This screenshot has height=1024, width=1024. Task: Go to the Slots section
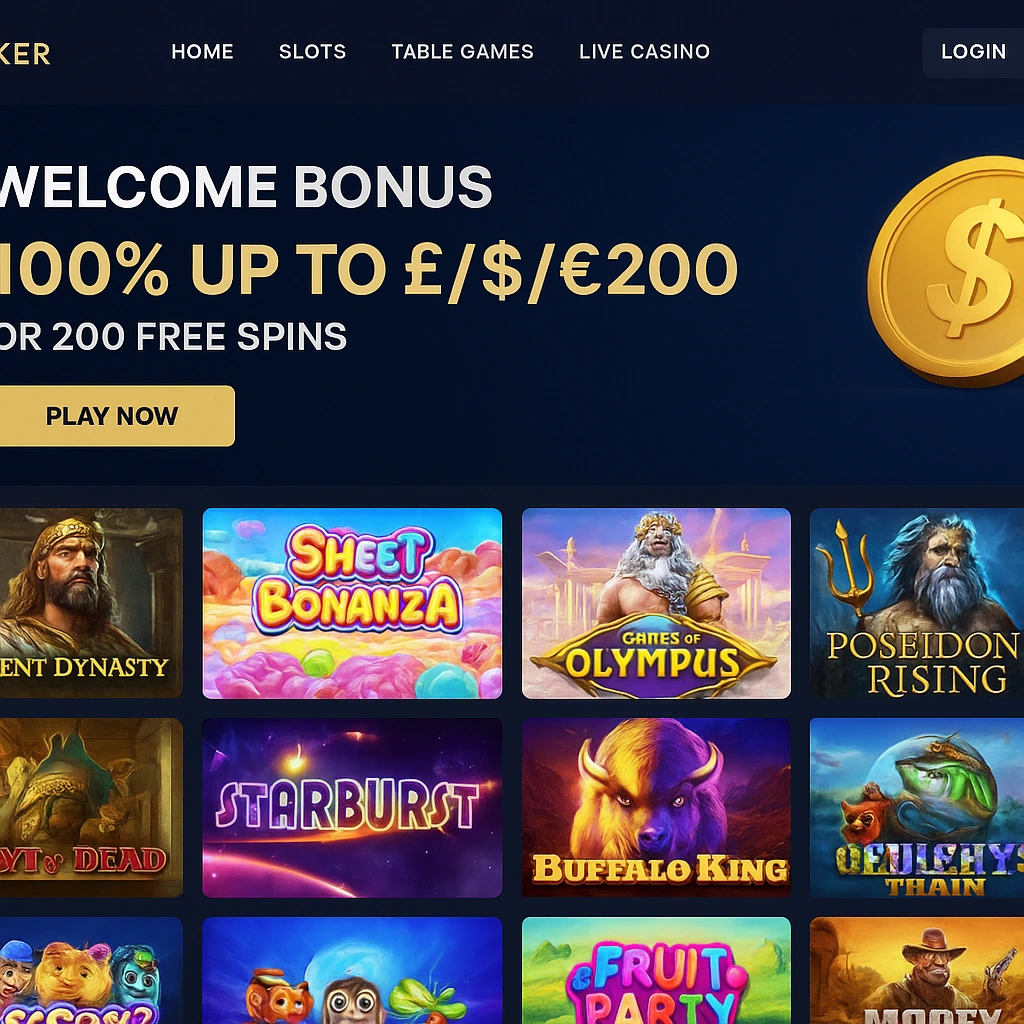click(x=312, y=52)
